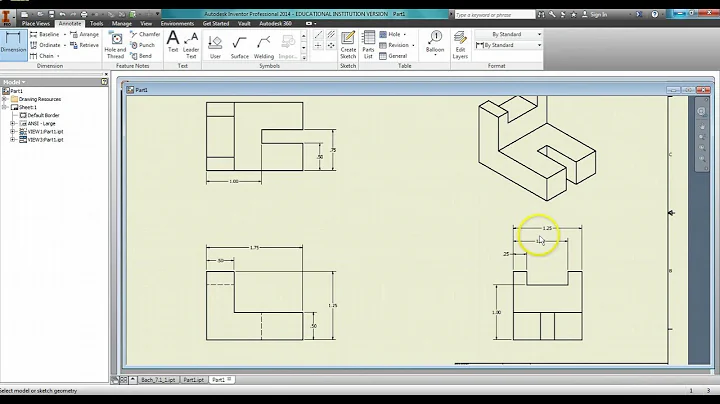Click the Centerline Bisector hatch icon
720x404 pixels.
pyautogui.click(x=331, y=34)
